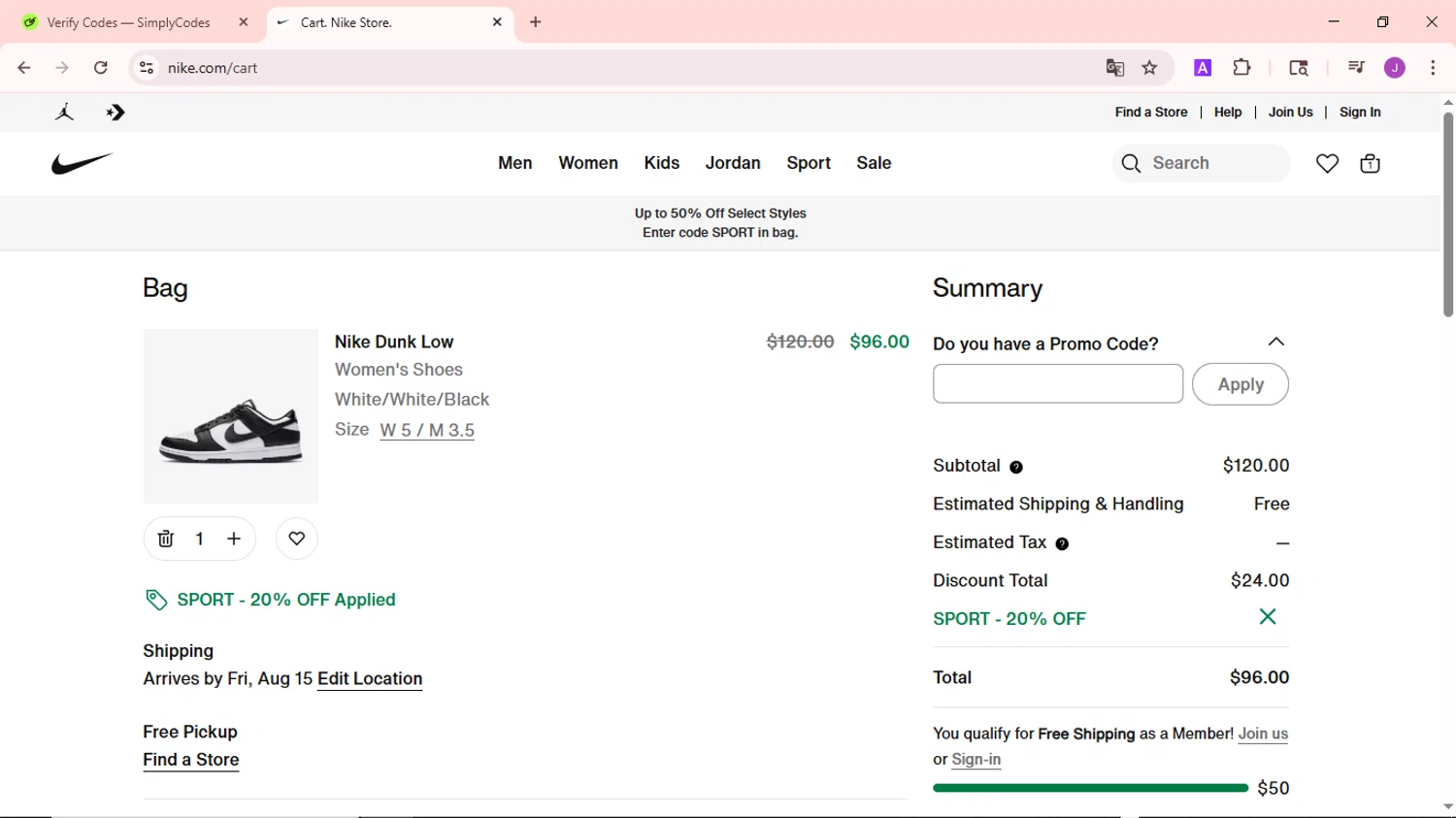This screenshot has height=818, width=1456.
Task: Click the free shipping progress bar
Action: (x=1090, y=788)
